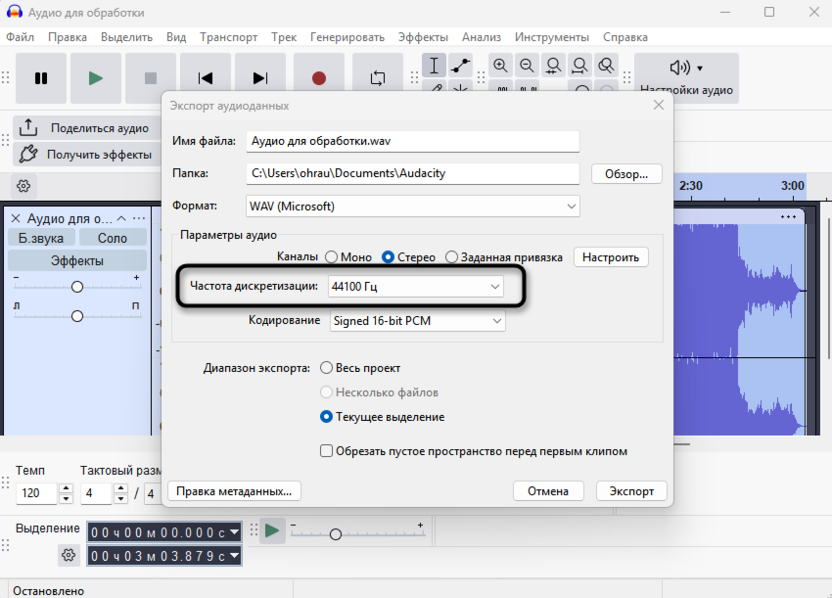Select the Envelope tool
This screenshot has height=598, width=832.
[460, 66]
